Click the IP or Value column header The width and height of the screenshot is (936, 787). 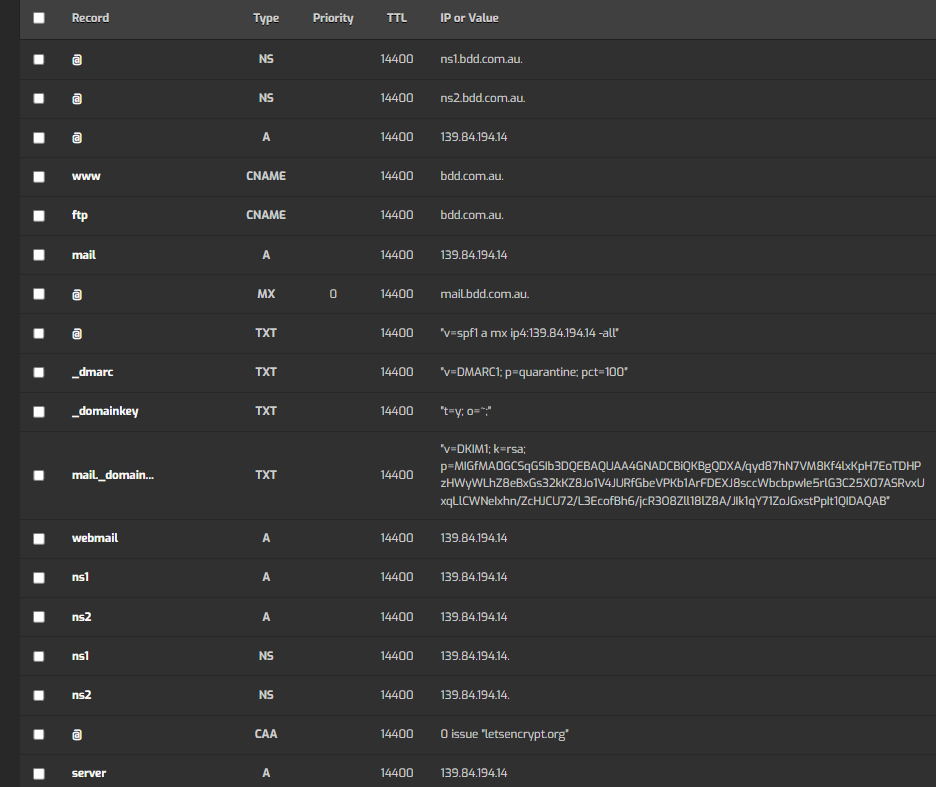click(469, 18)
